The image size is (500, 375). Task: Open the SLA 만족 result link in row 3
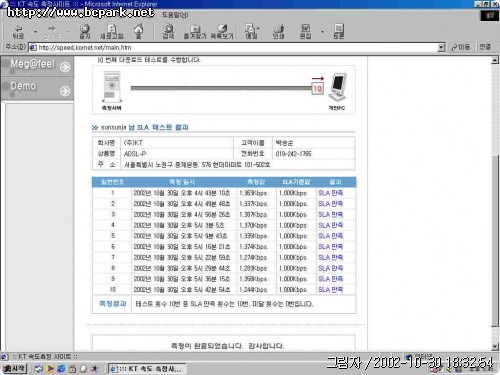(x=330, y=214)
